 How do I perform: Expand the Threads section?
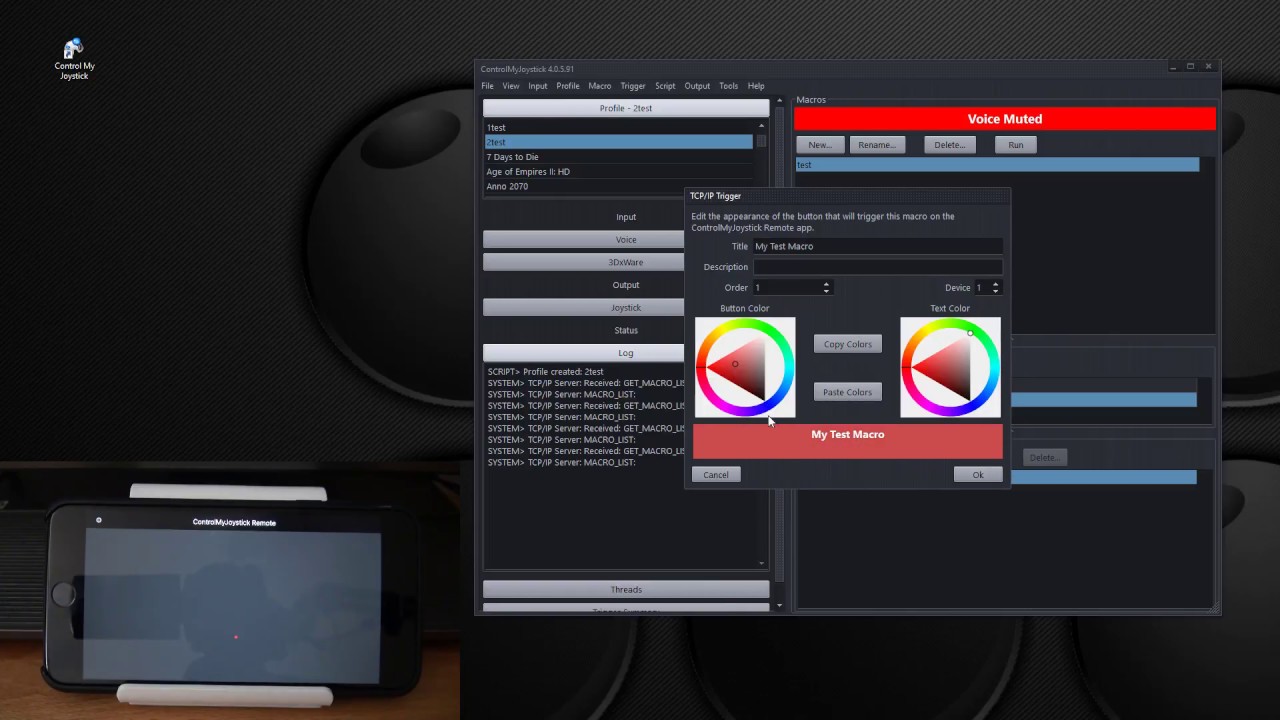[x=626, y=590]
